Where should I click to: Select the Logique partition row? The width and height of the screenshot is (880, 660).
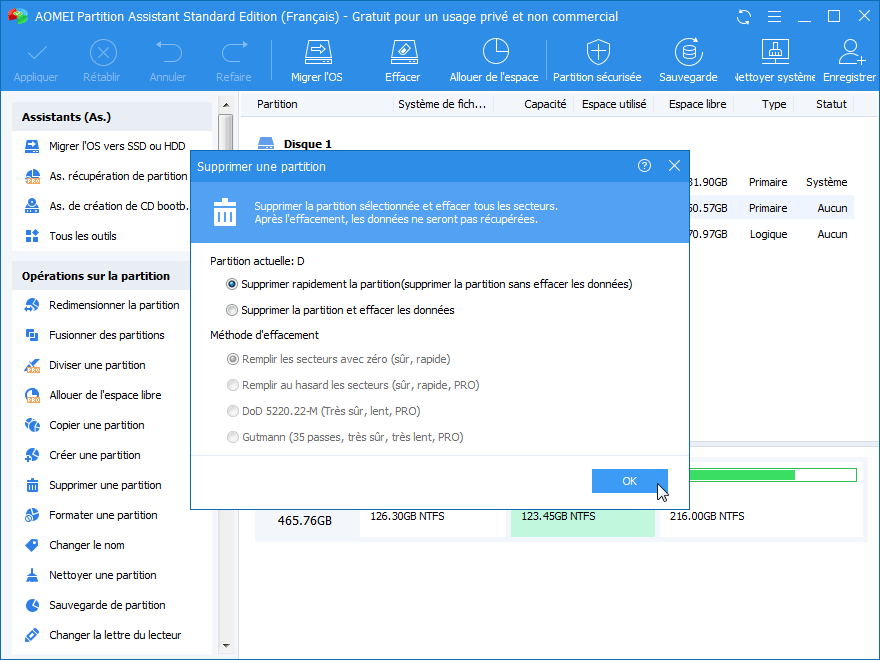(x=772, y=235)
